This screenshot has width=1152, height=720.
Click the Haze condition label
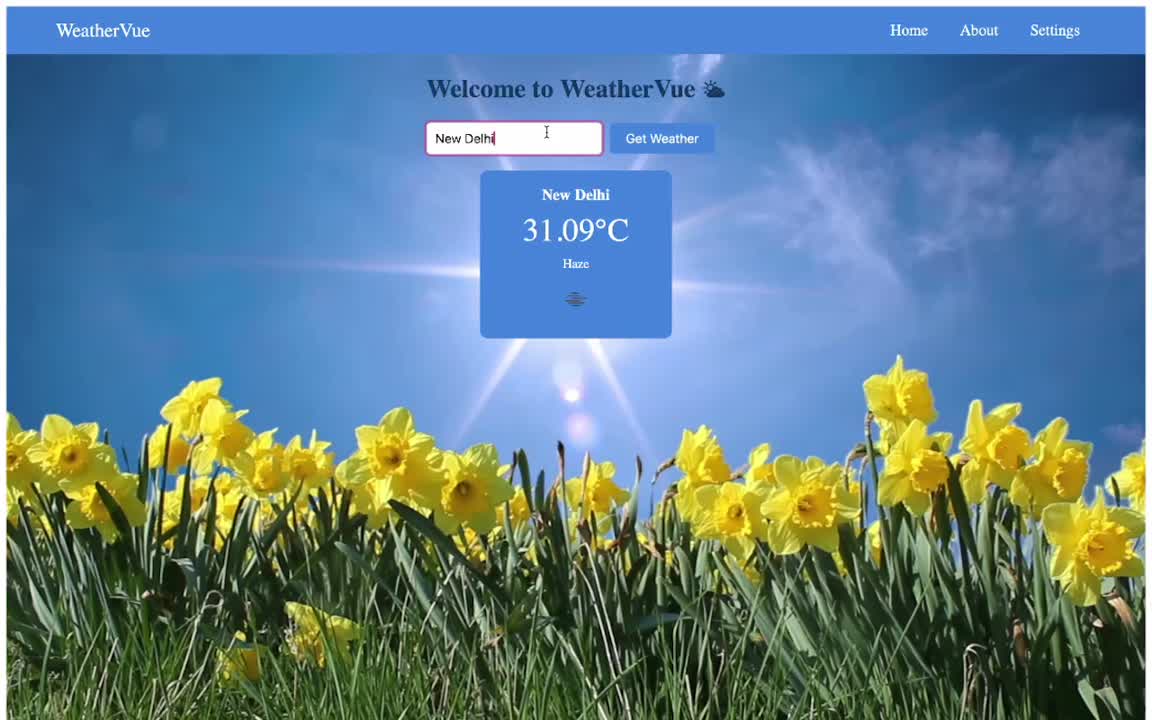click(575, 263)
